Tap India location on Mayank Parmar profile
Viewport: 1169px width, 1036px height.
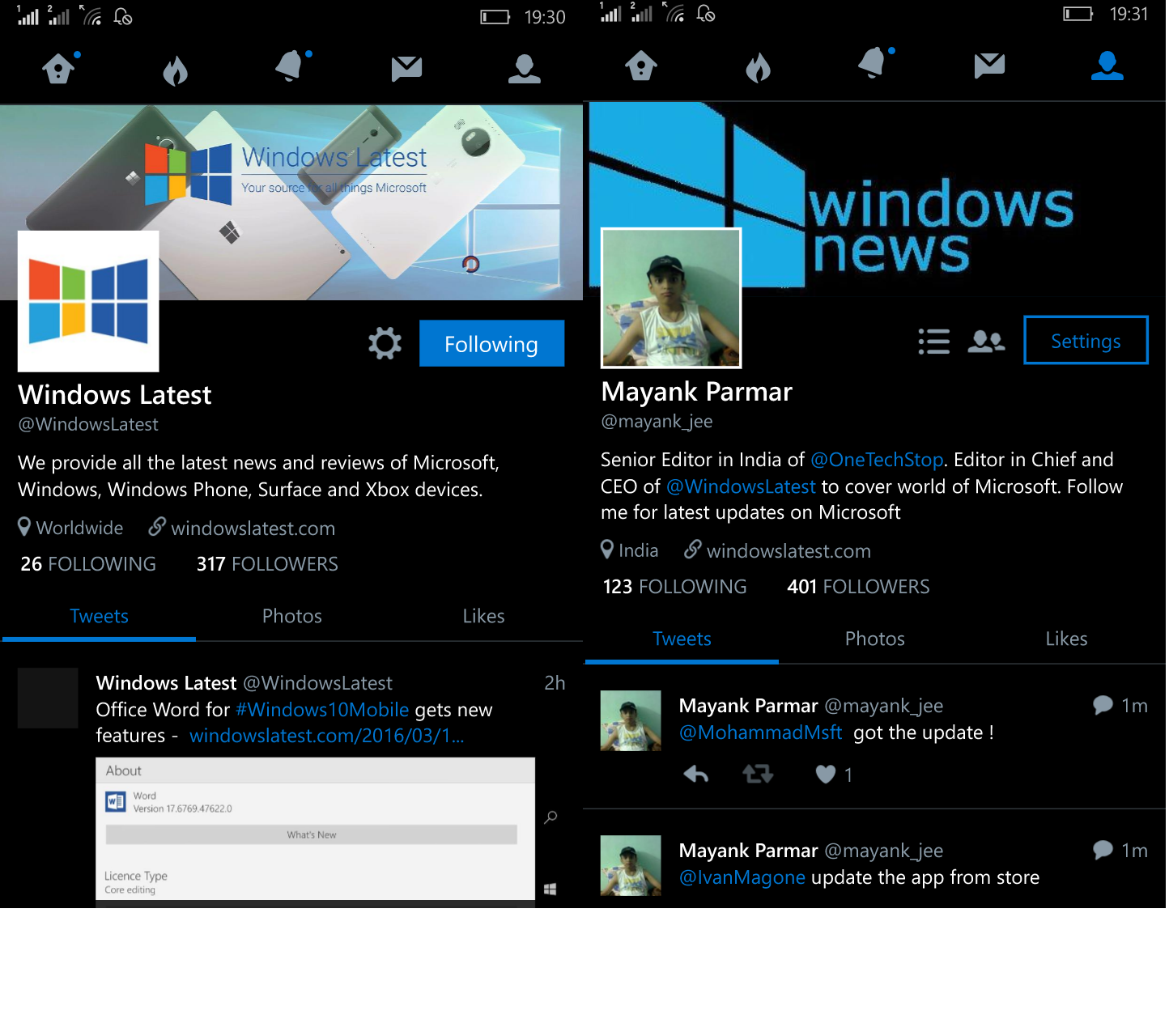tap(630, 550)
